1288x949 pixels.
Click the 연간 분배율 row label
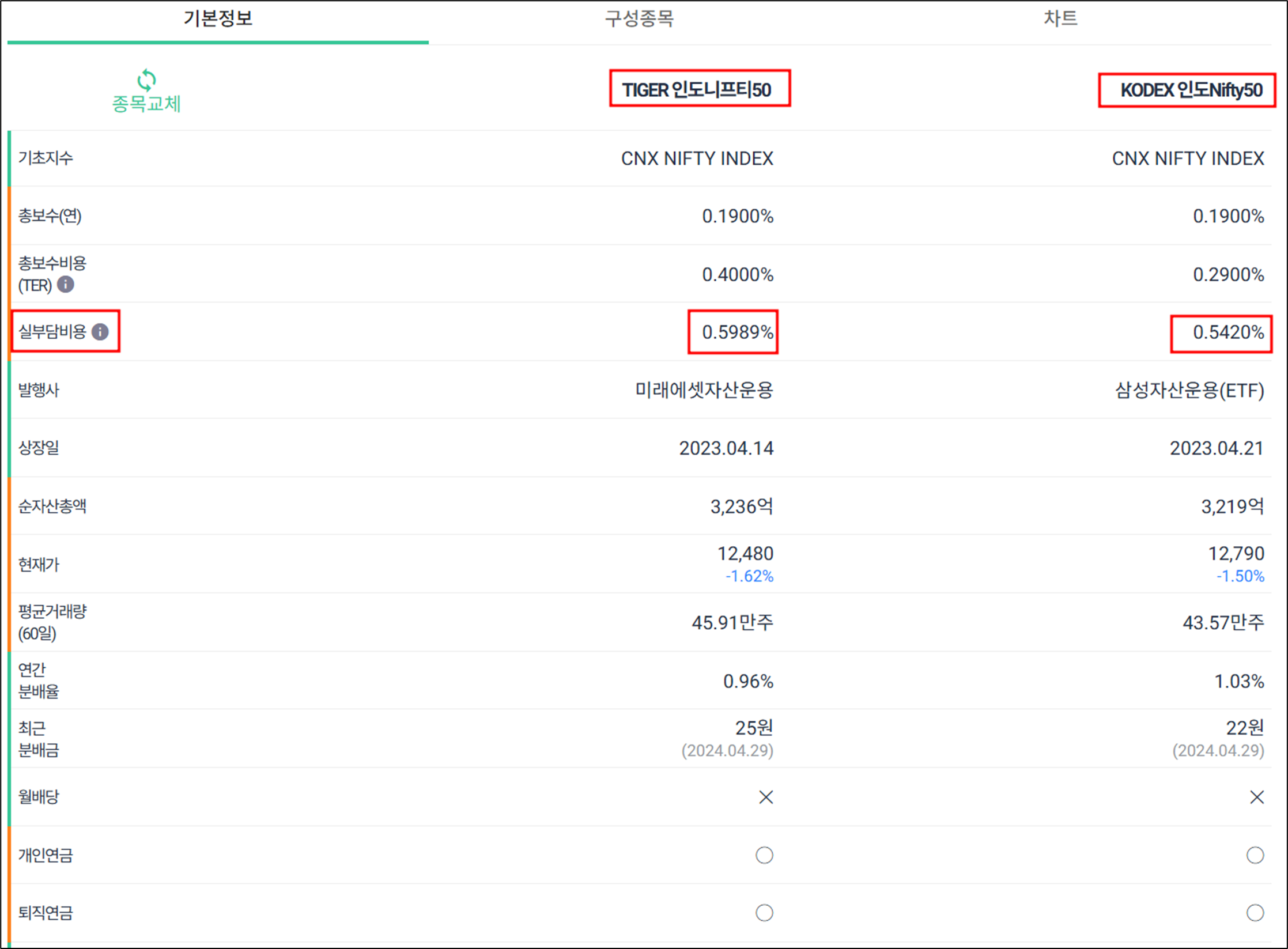(39, 680)
